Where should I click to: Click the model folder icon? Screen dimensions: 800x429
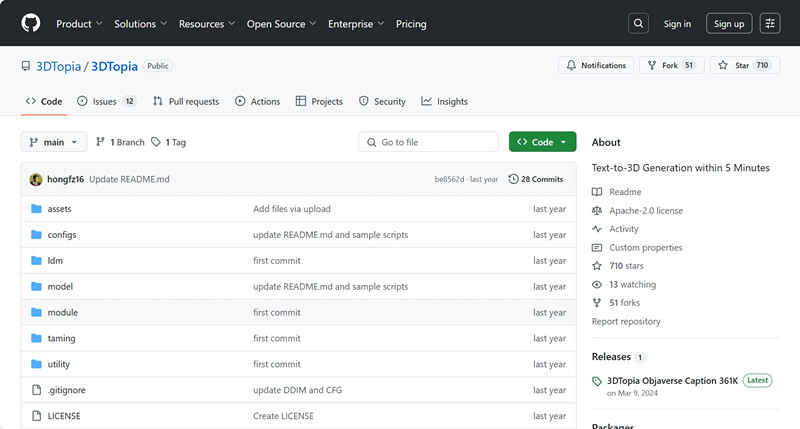click(x=36, y=287)
